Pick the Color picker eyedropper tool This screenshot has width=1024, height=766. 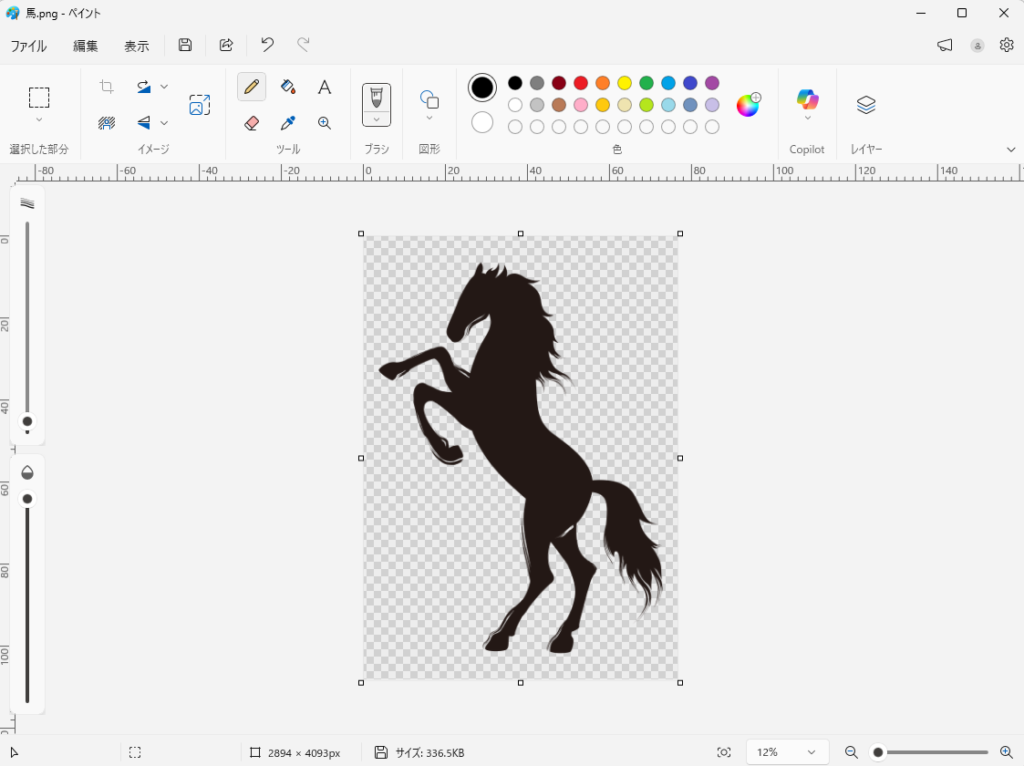coord(288,123)
